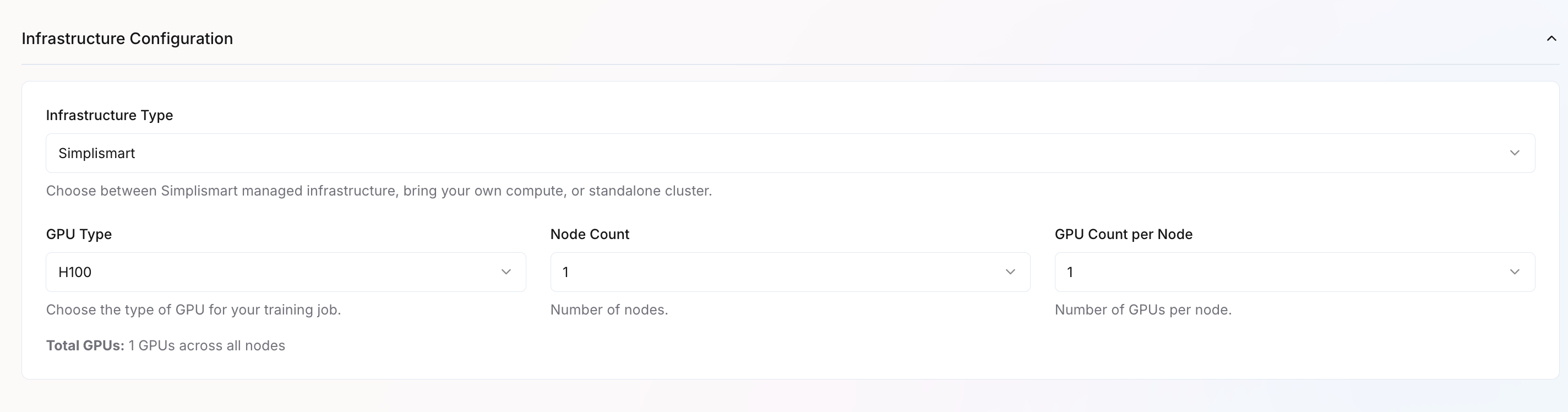This screenshot has width=1568, height=412.
Task: Click the Infrastructure Configuration heading
Action: [x=127, y=39]
